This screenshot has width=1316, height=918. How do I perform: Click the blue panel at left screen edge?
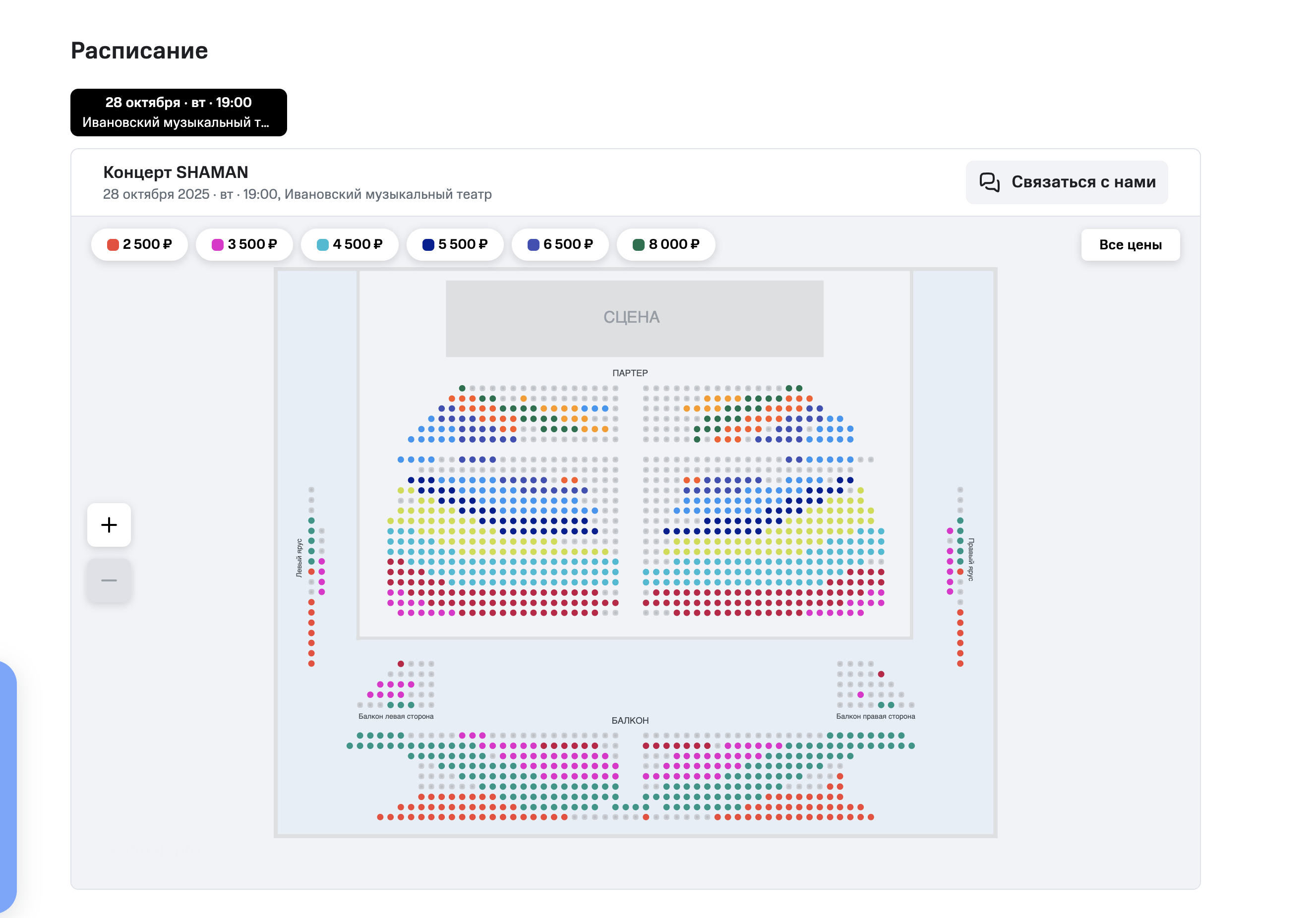click(7, 787)
